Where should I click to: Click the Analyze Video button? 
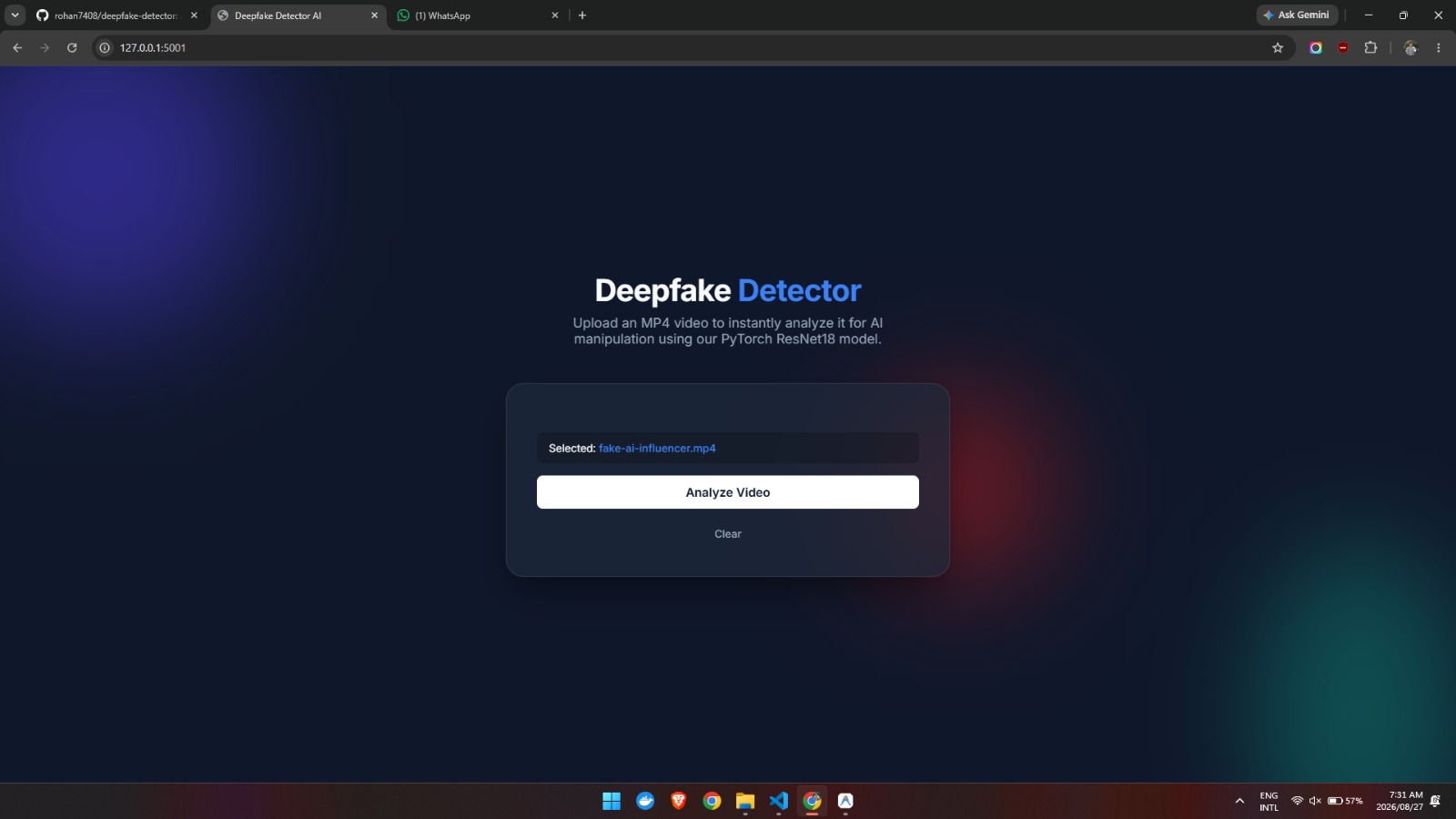[728, 492]
